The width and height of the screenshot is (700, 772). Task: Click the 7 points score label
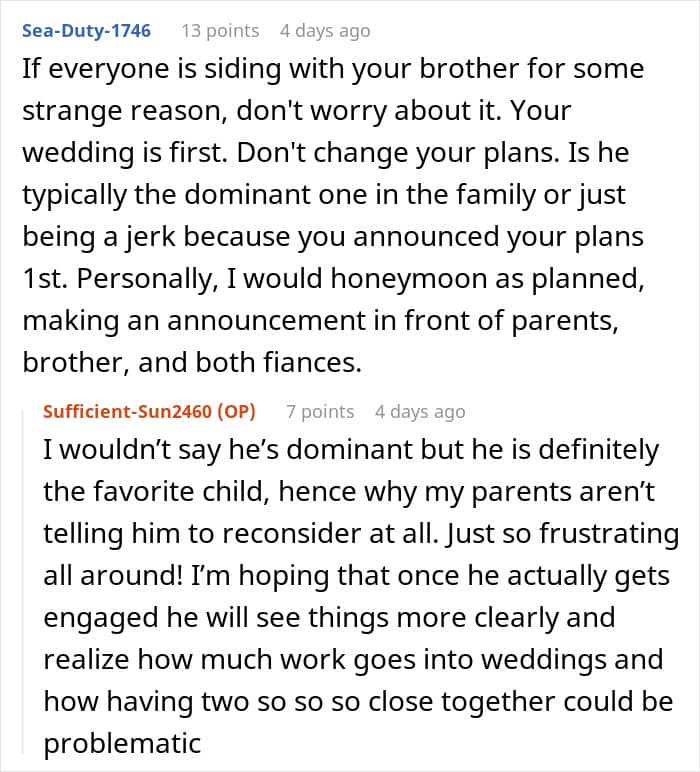(x=320, y=411)
